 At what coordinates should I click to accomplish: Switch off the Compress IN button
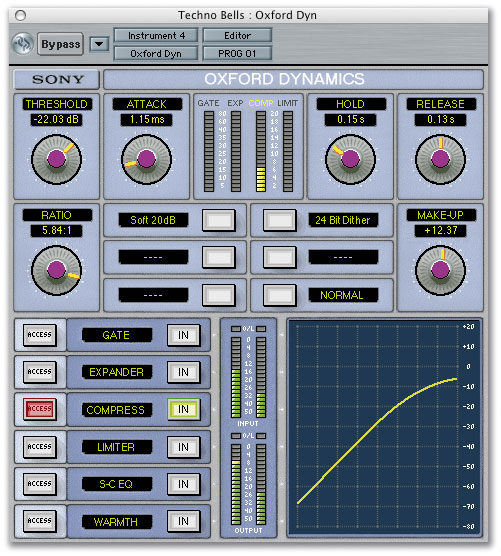[183, 410]
